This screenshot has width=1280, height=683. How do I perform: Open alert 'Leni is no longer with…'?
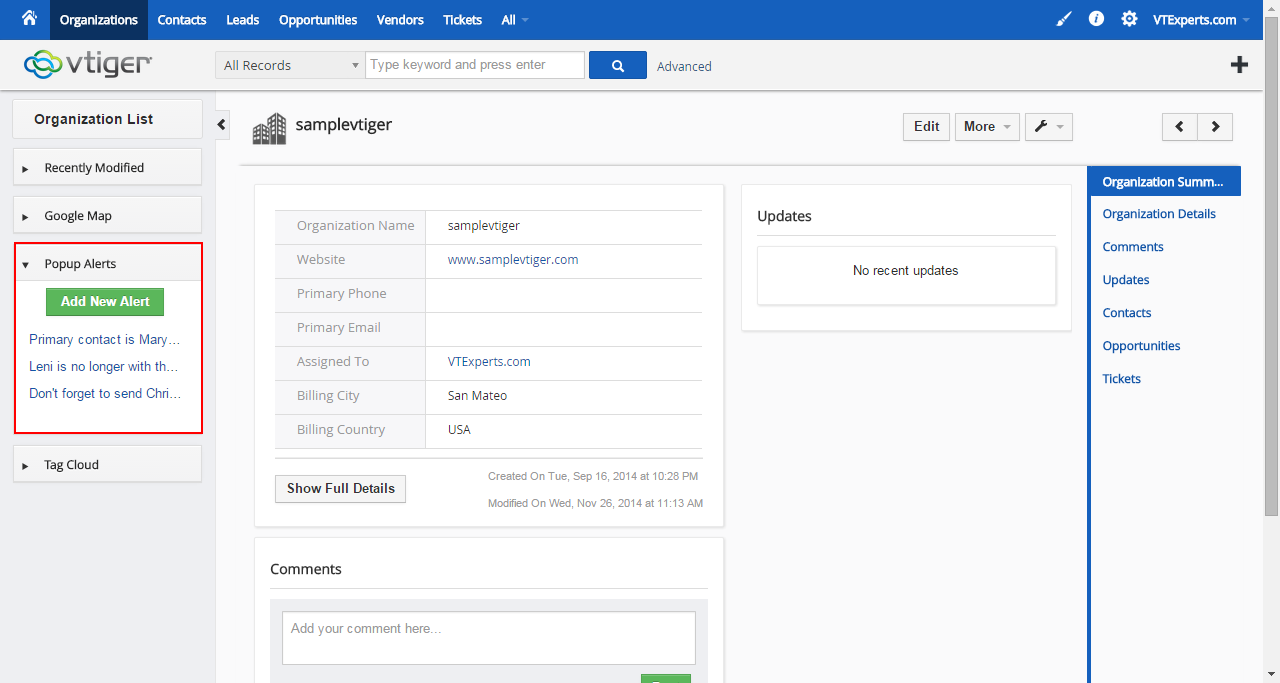[x=104, y=367]
